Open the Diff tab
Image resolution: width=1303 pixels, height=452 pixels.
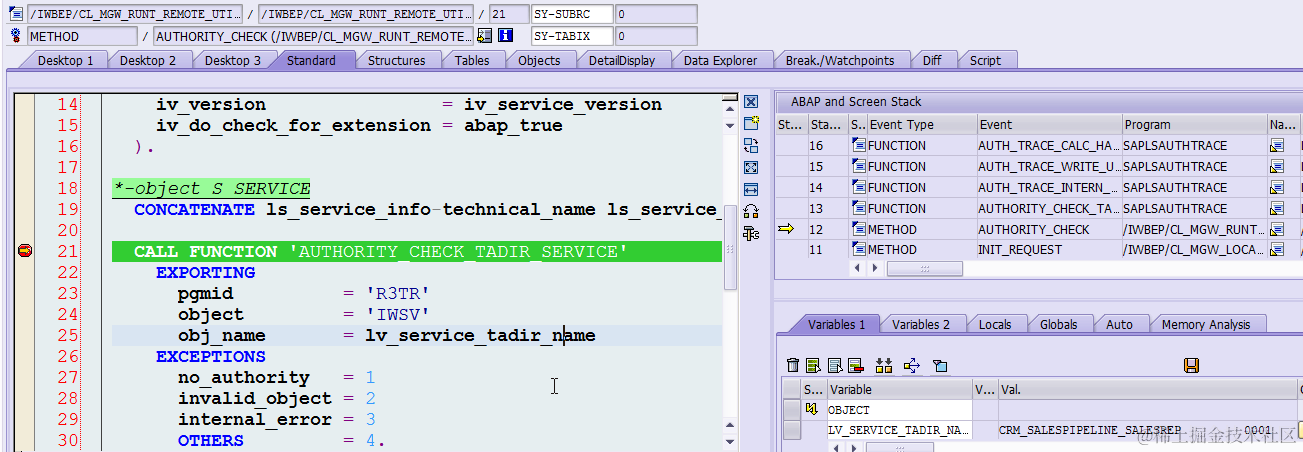pos(932,60)
